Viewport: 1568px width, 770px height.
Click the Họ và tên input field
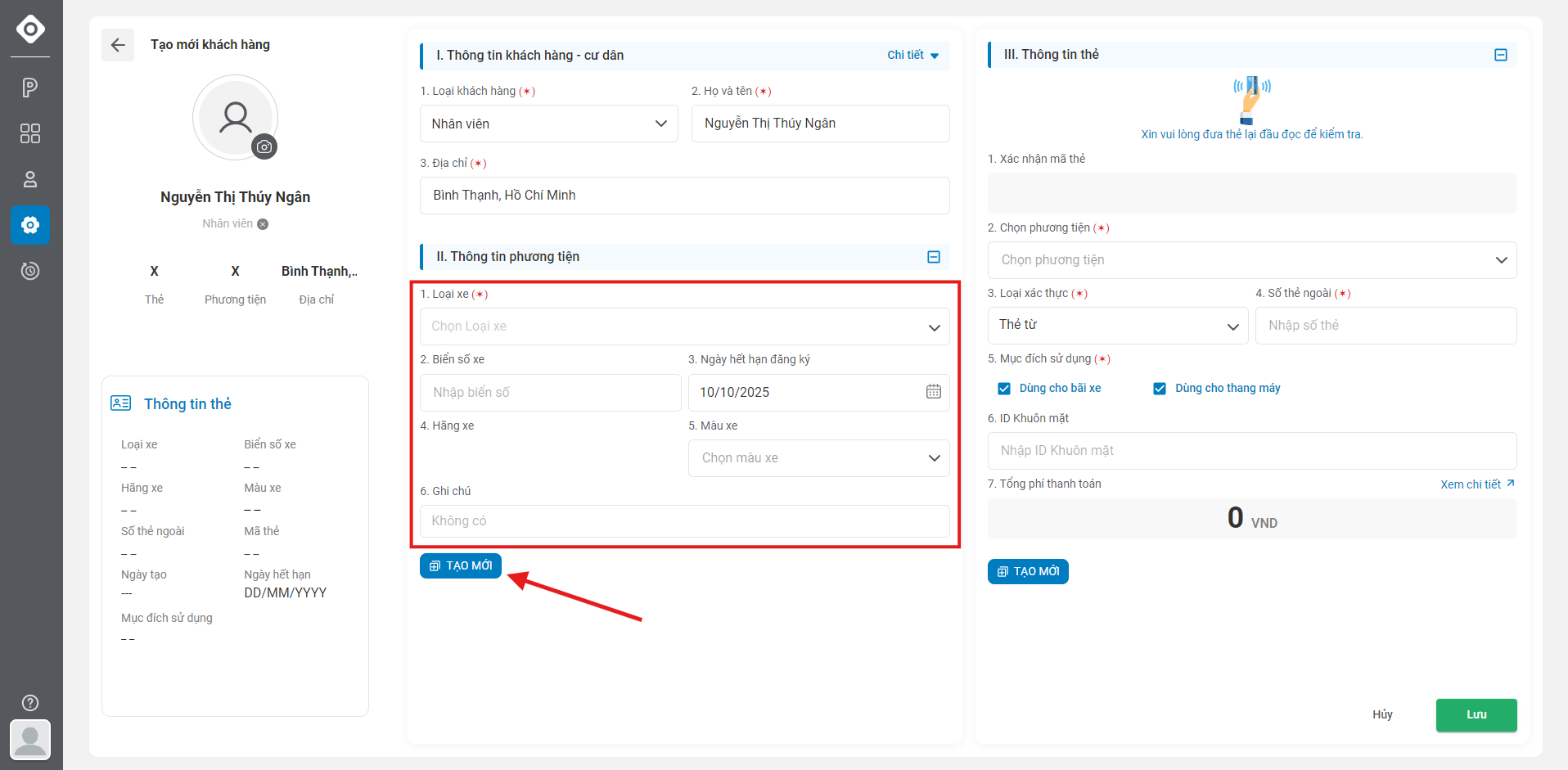coord(821,124)
